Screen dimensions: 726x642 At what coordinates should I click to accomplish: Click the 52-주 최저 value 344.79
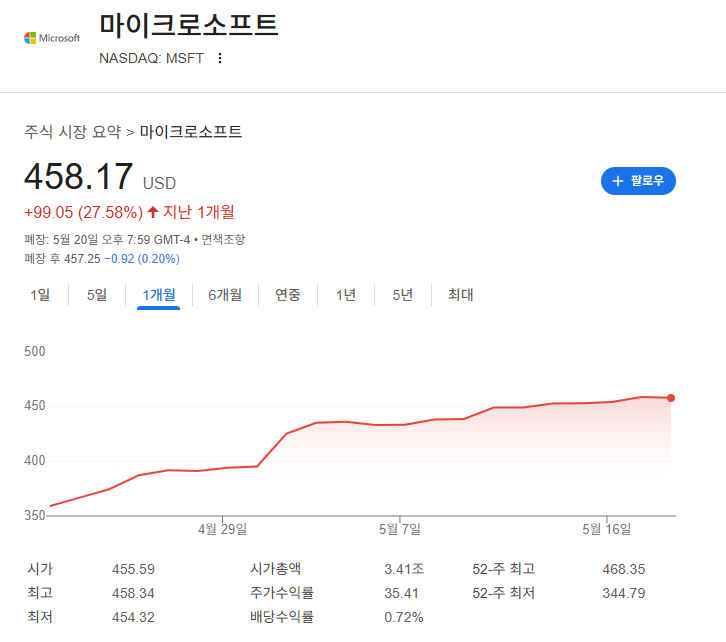pos(624,593)
